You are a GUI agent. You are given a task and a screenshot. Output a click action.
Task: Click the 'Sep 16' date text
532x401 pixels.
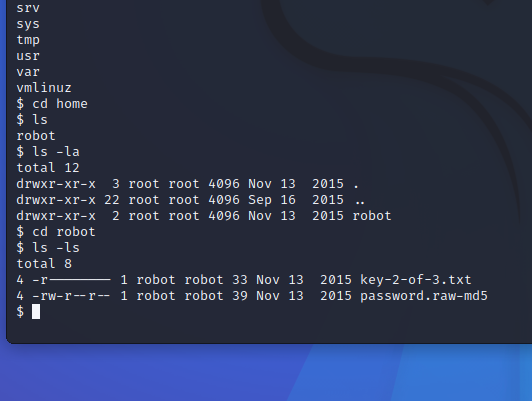coord(272,200)
